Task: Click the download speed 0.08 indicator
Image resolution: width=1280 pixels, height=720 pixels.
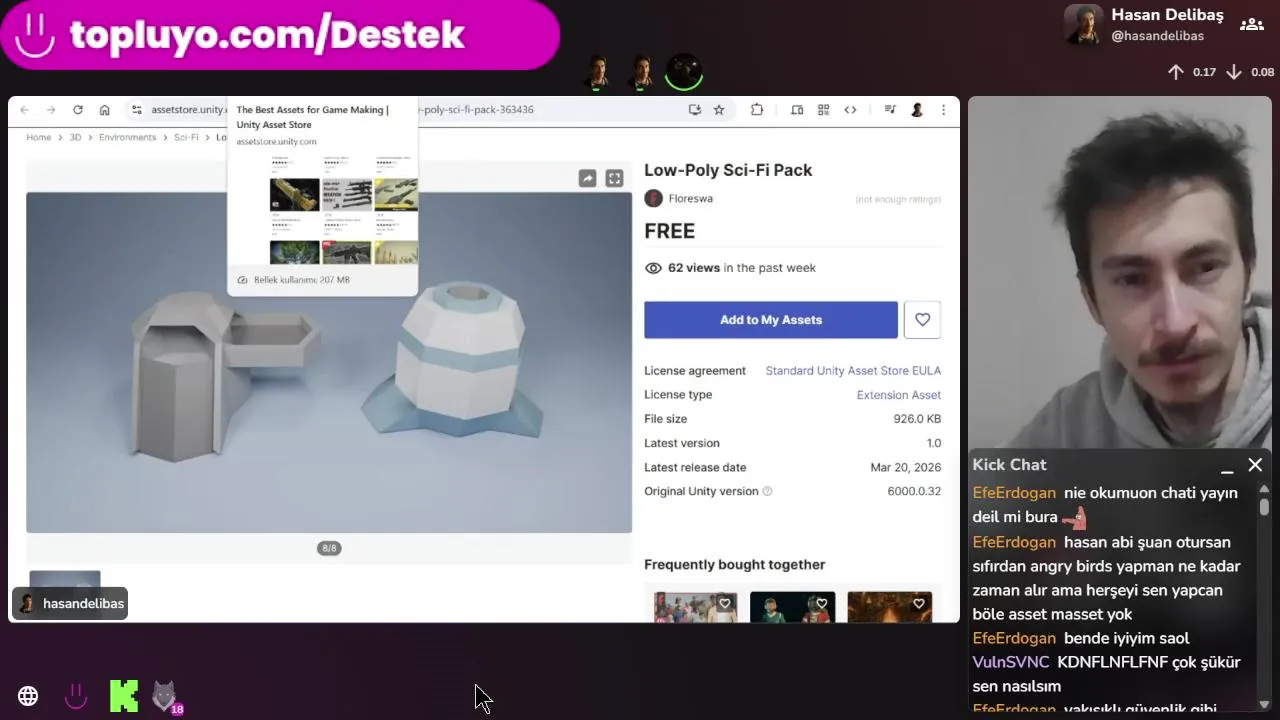Action: coord(1250,72)
